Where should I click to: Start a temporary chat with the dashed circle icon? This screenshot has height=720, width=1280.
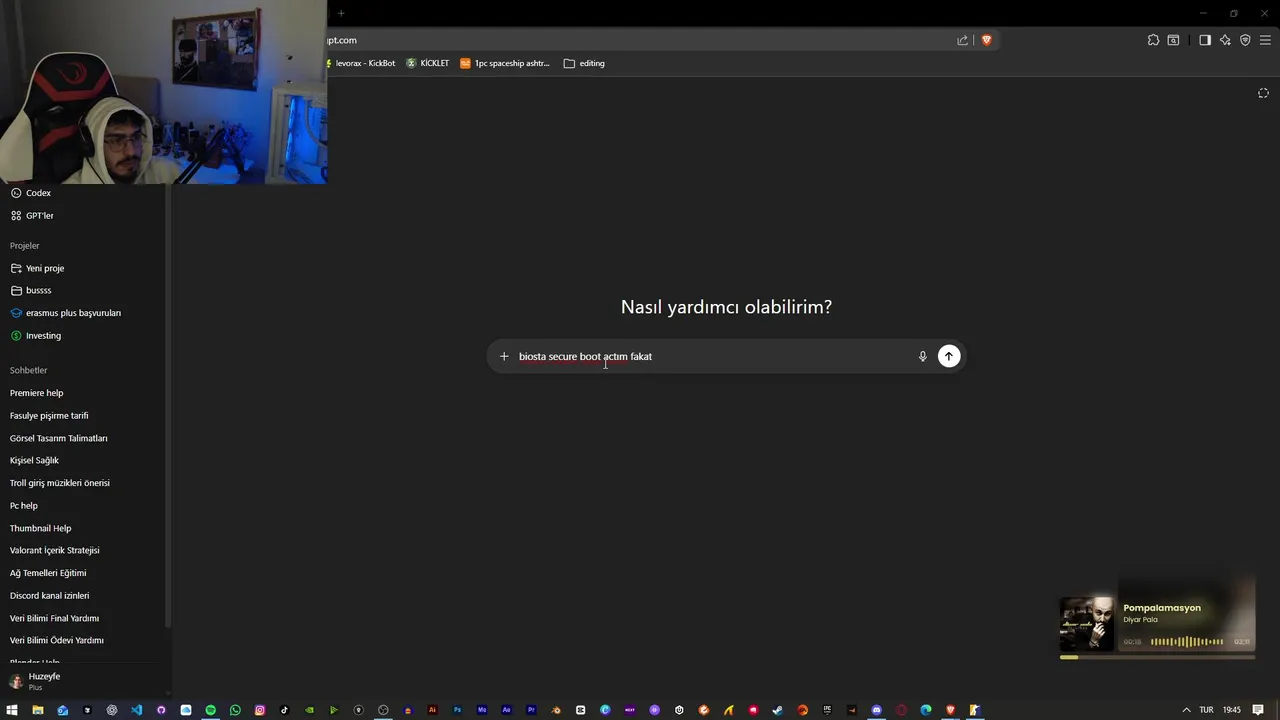coord(1263,93)
